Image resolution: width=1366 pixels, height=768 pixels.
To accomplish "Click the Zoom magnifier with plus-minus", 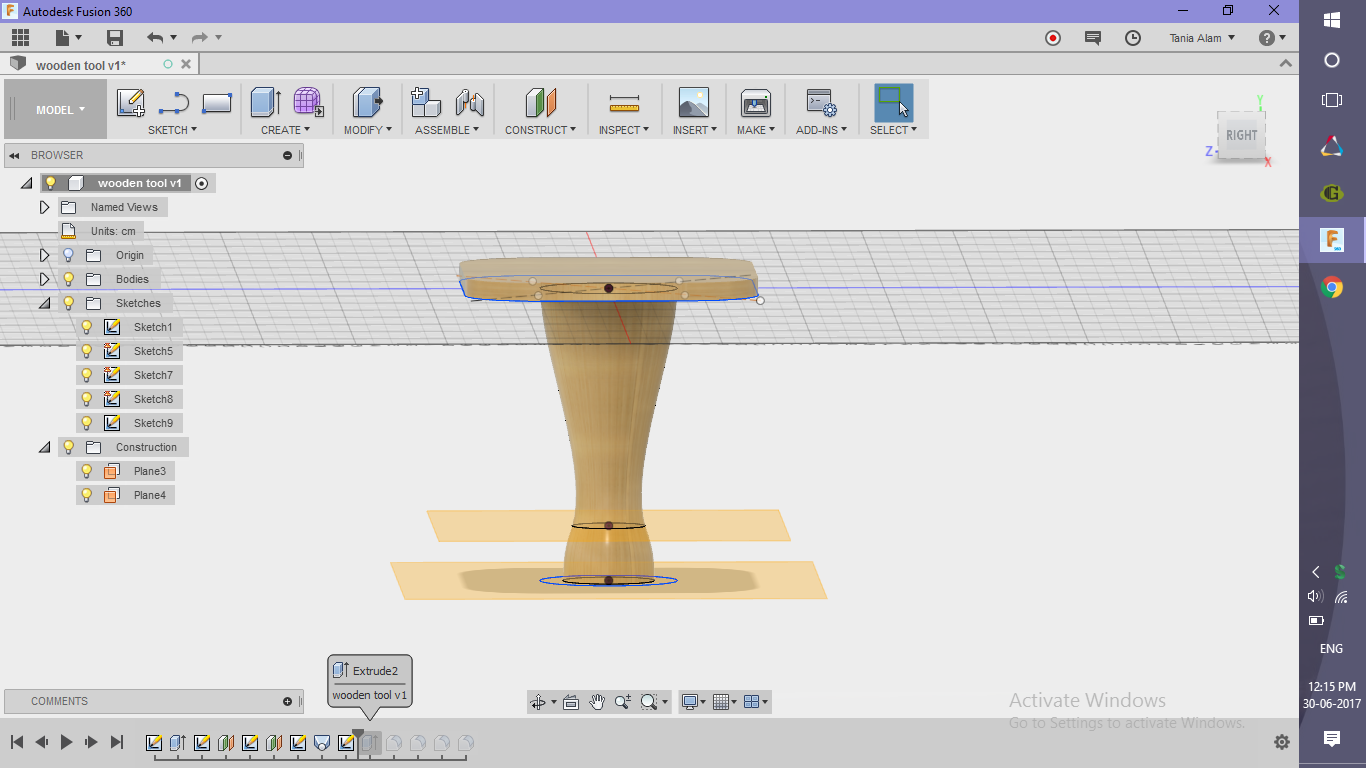I will tap(623, 702).
